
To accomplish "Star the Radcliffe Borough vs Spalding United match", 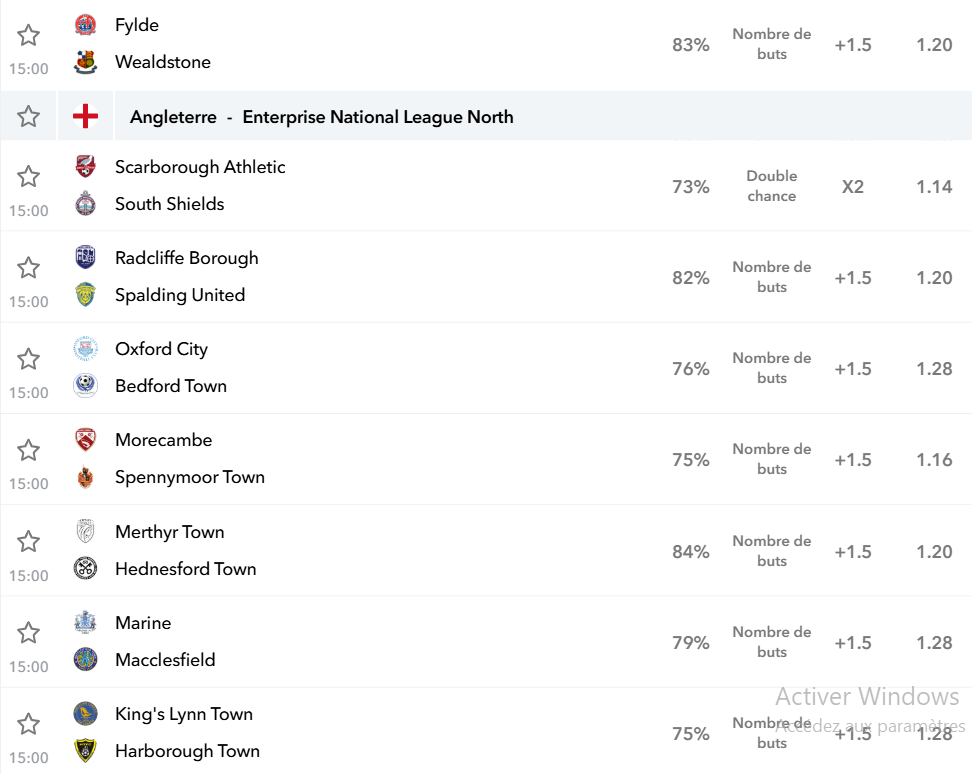I will [x=29, y=268].
